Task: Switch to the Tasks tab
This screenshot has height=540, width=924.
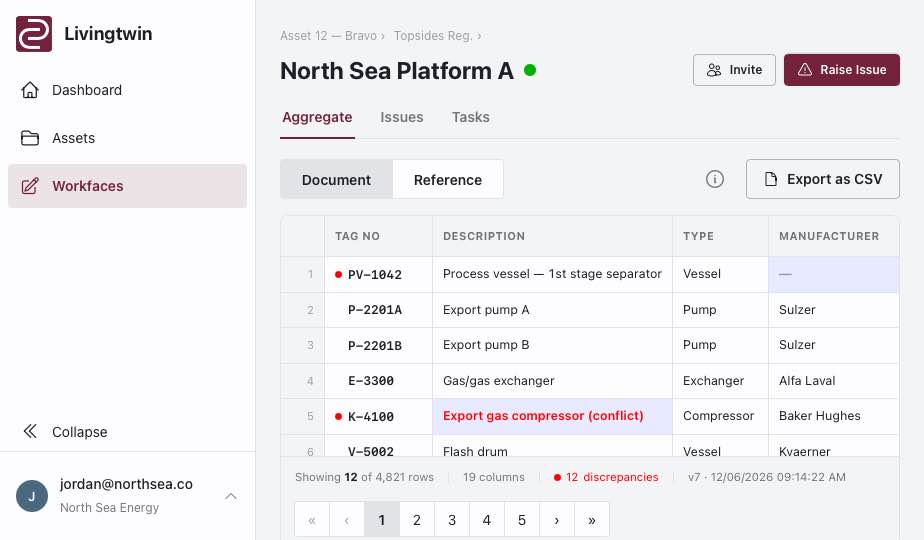Action: click(471, 117)
